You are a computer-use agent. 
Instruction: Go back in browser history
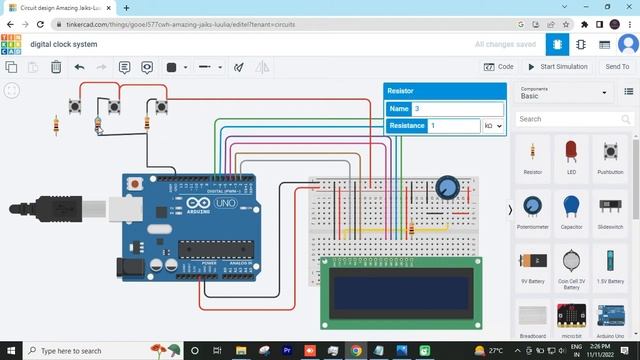click(11, 24)
